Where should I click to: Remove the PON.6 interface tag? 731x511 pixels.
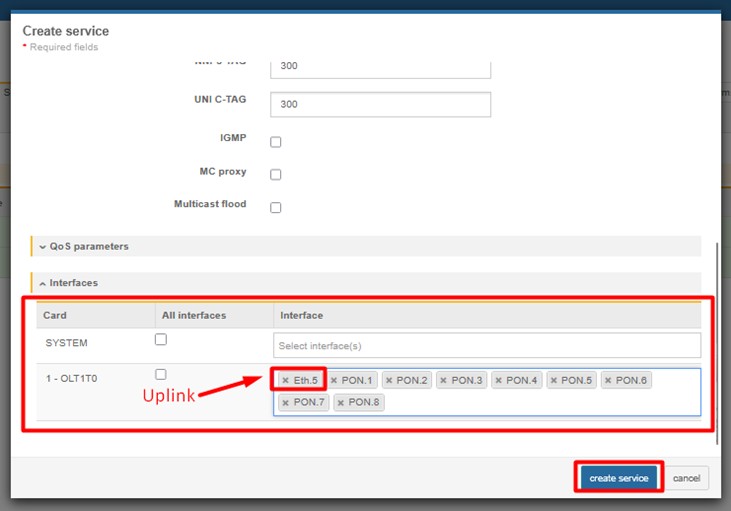(610, 381)
